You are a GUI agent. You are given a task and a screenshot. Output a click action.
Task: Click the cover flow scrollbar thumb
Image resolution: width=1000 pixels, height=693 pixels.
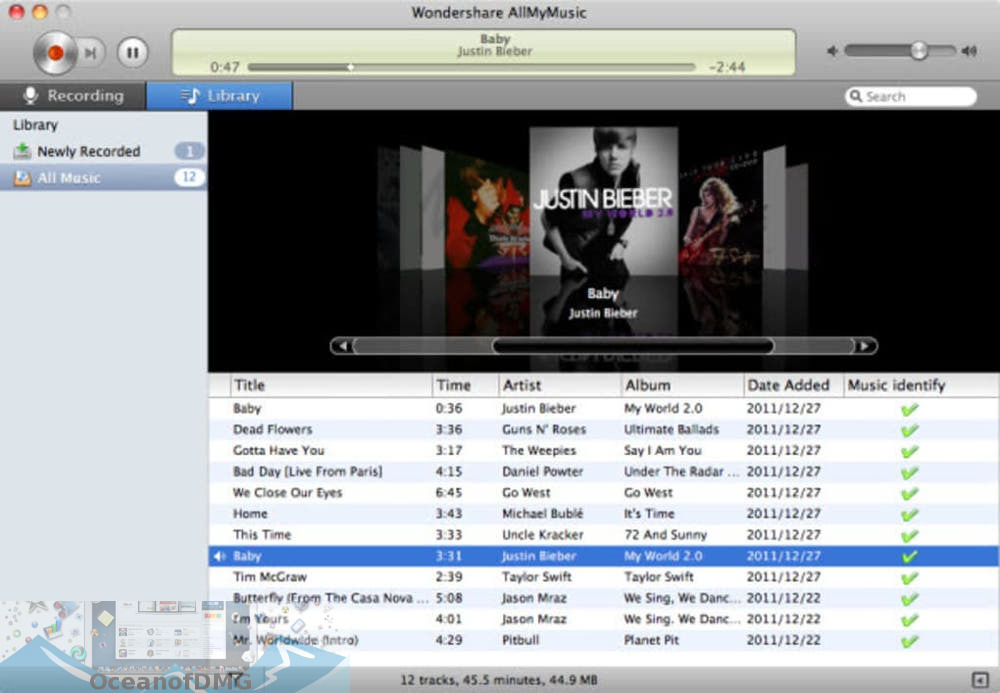point(633,346)
